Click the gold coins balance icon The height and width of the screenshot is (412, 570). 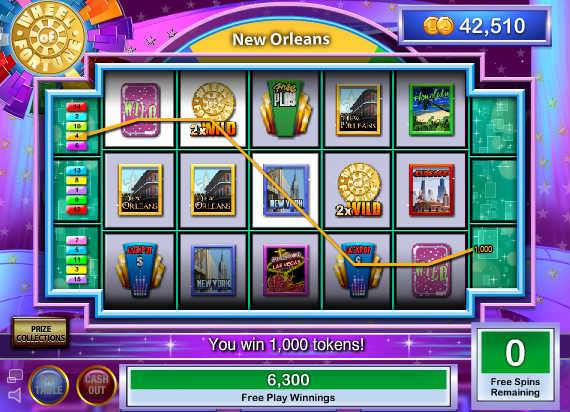438,26
